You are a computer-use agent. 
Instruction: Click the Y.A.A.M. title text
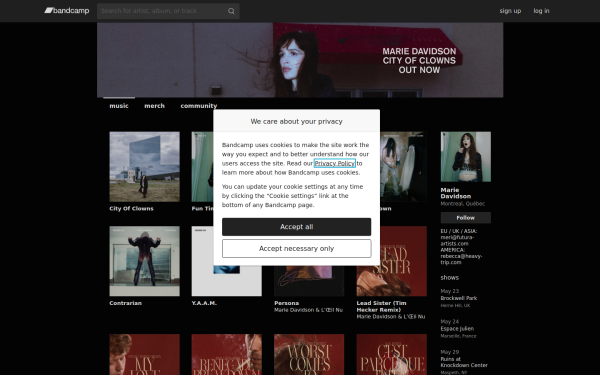pos(204,303)
